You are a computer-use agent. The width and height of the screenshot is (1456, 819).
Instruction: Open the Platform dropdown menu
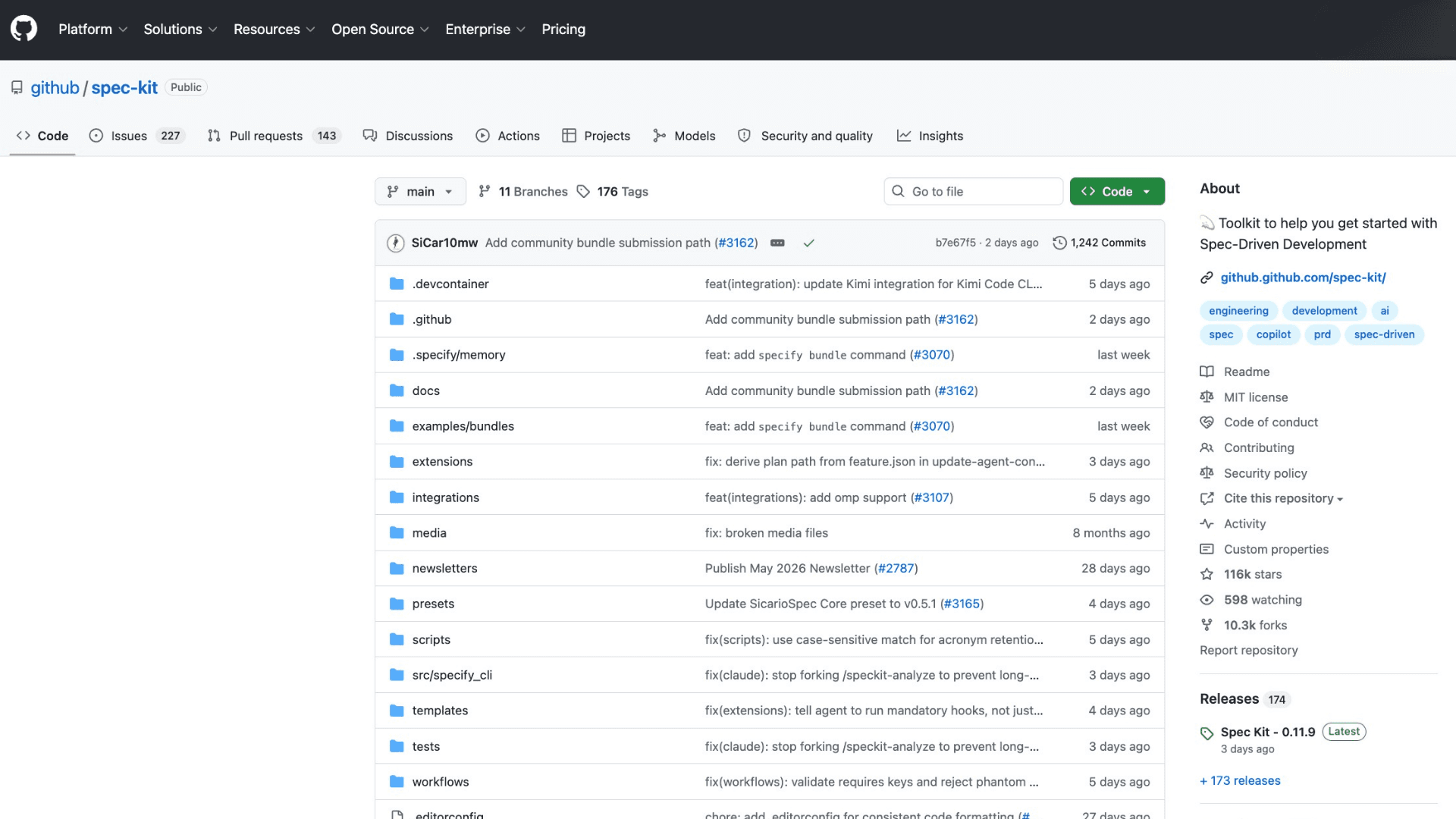tap(93, 29)
